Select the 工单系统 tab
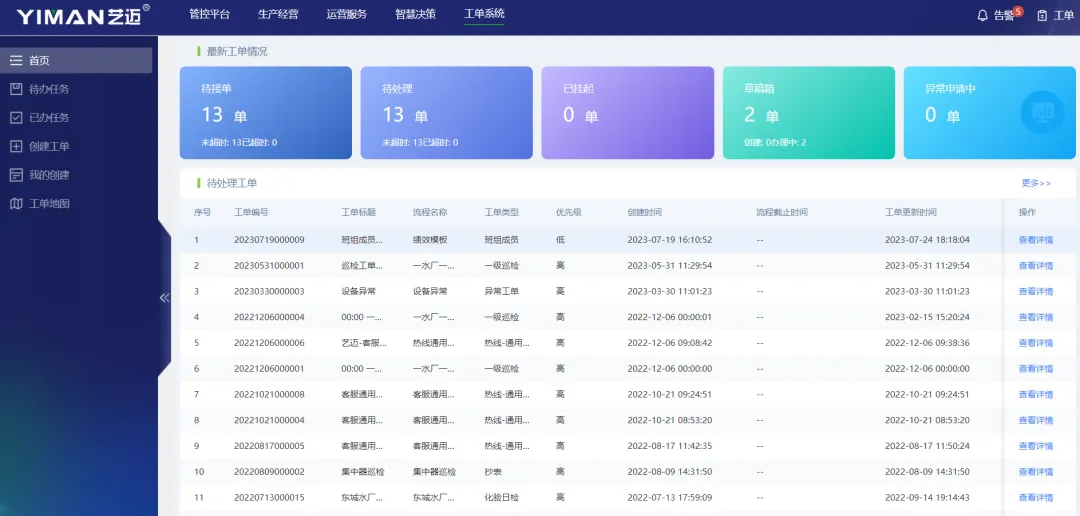This screenshot has height=516, width=1080. tap(484, 14)
